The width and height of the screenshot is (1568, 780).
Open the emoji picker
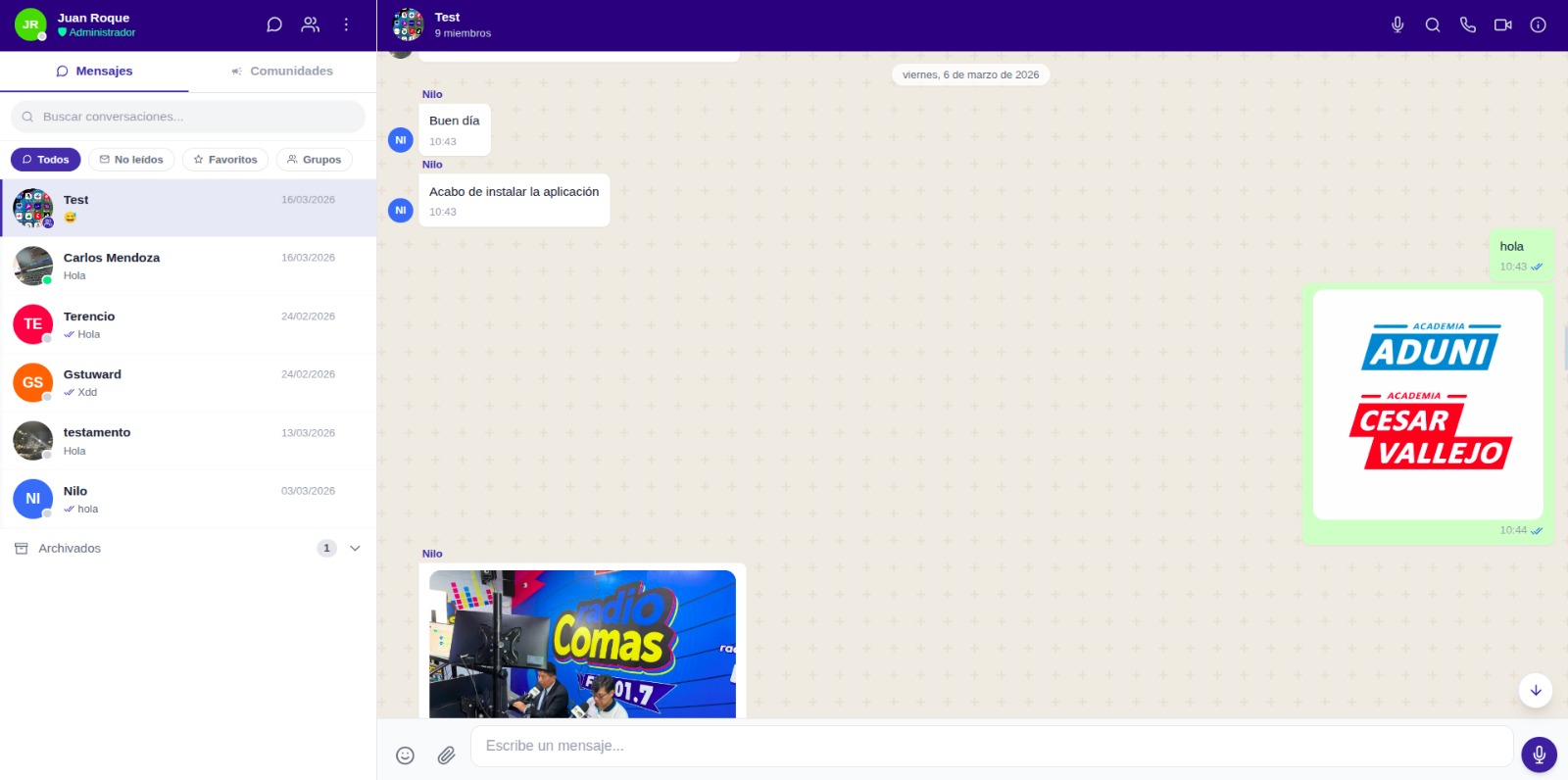(405, 755)
